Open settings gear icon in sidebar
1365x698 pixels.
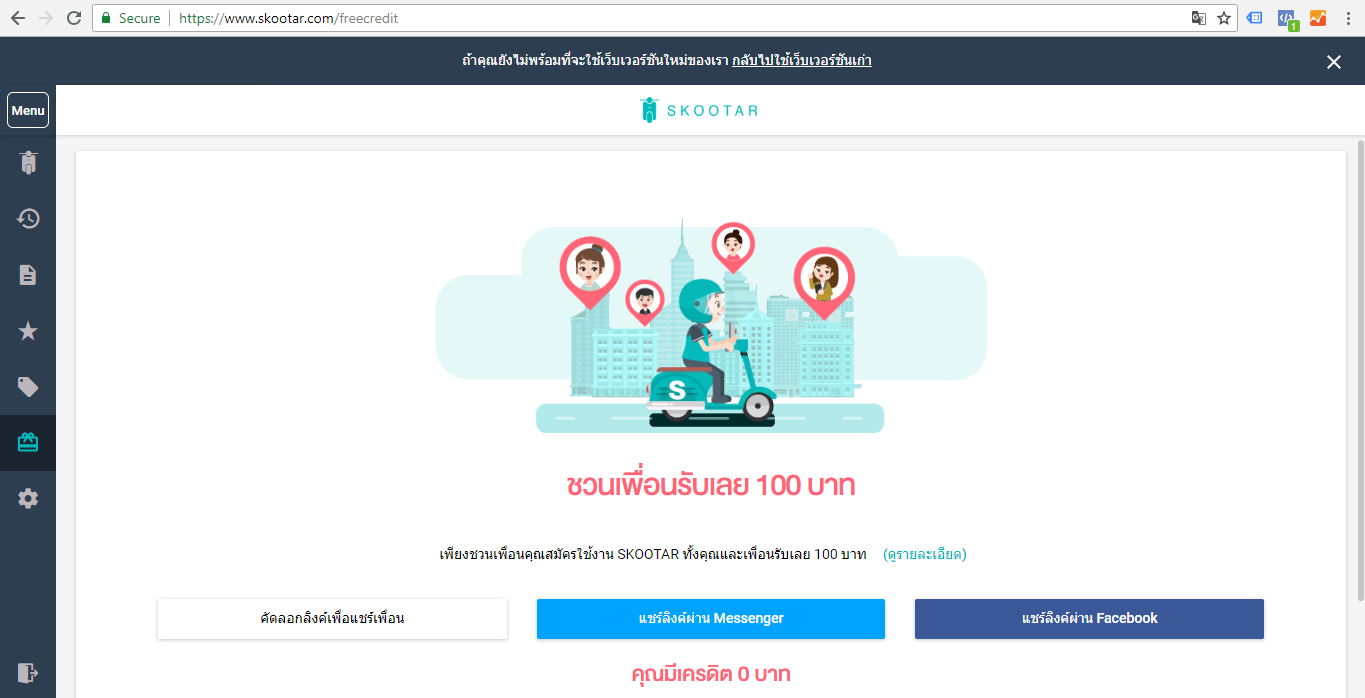[28, 498]
